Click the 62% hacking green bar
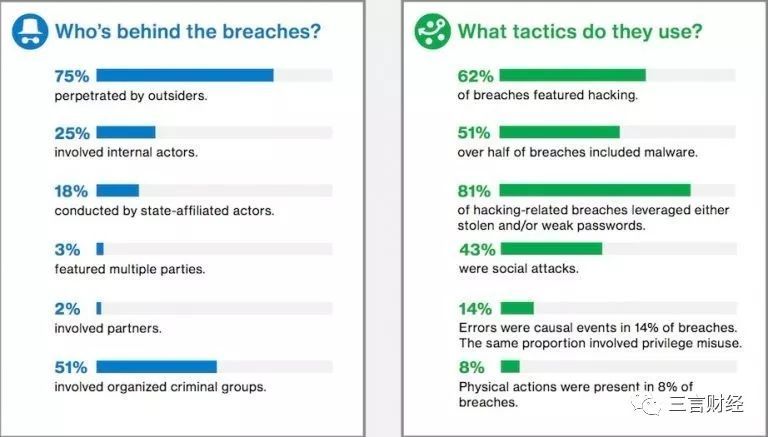 (572, 75)
